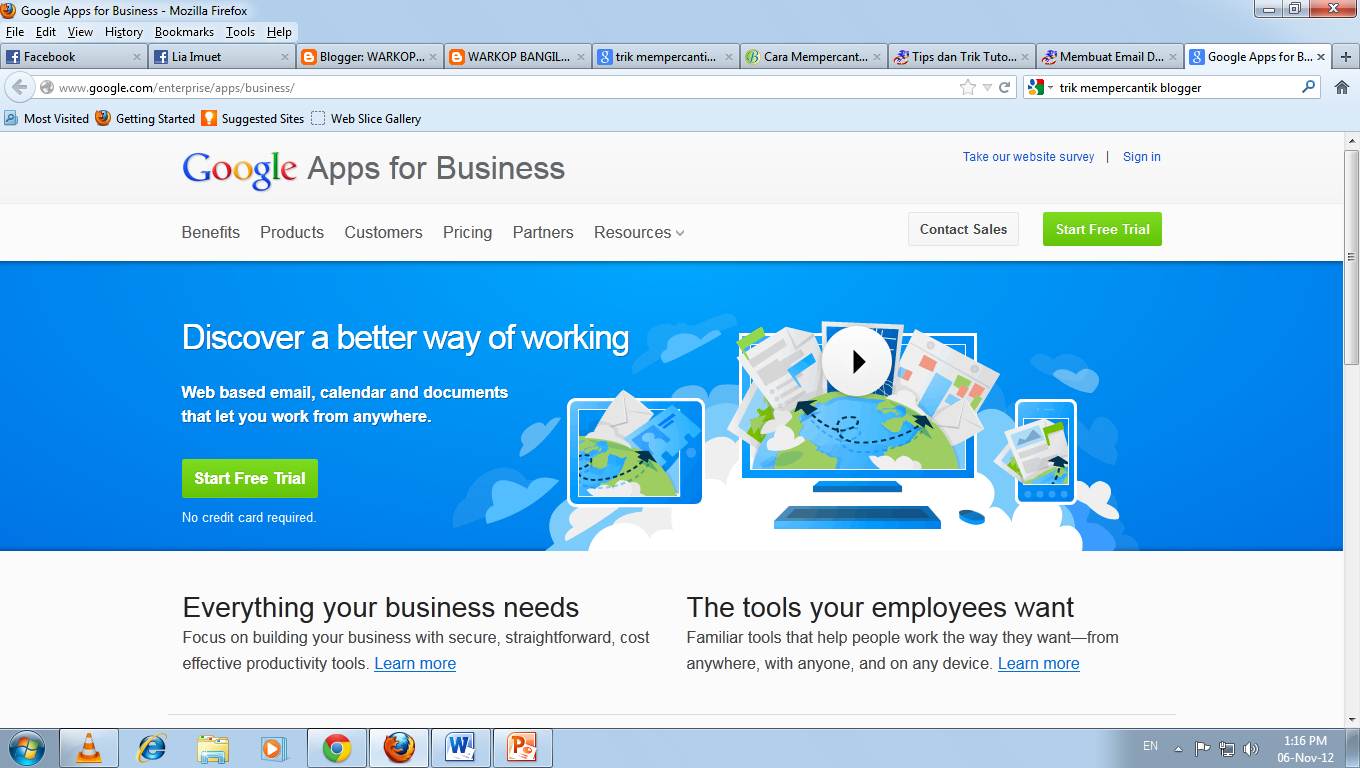This screenshot has height=768, width=1360.
Task: Go to the Products page link
Action: pyautogui.click(x=292, y=232)
